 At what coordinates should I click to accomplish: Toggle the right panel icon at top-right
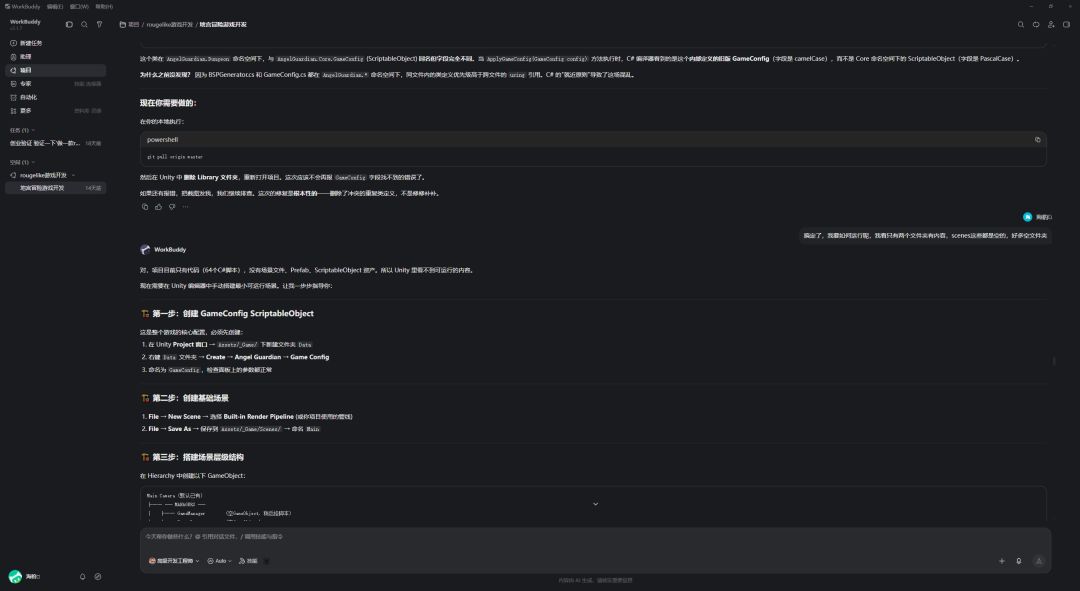click(1066, 24)
